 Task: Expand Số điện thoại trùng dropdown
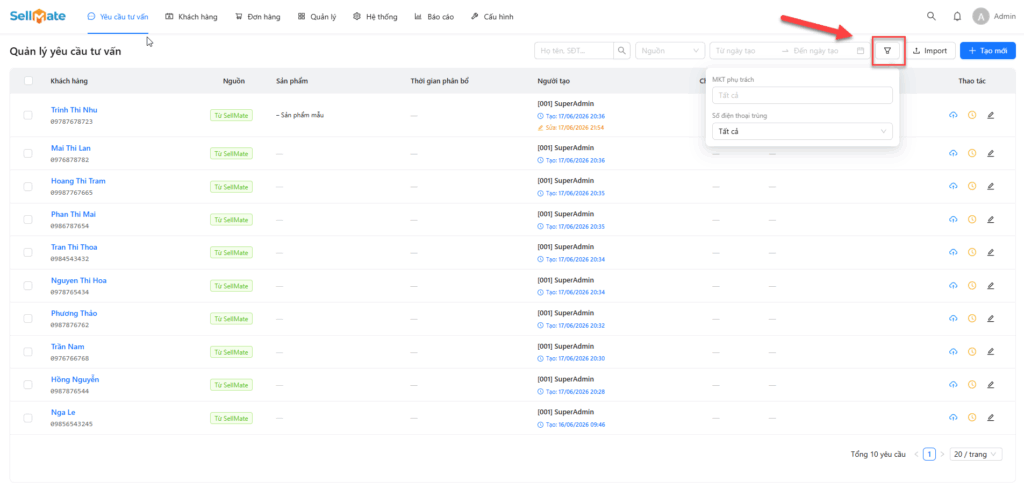coord(802,131)
